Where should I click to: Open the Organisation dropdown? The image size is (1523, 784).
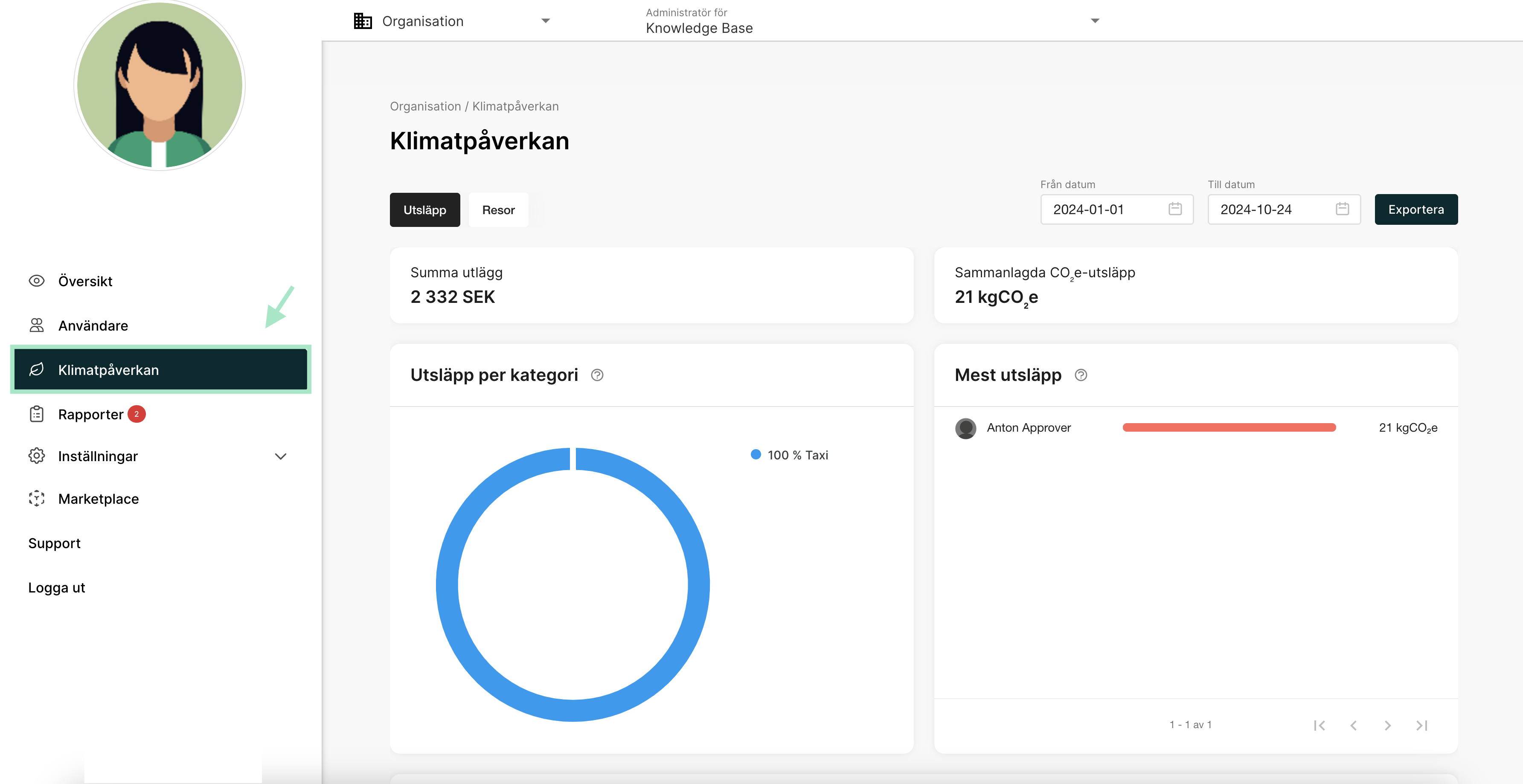(x=452, y=21)
